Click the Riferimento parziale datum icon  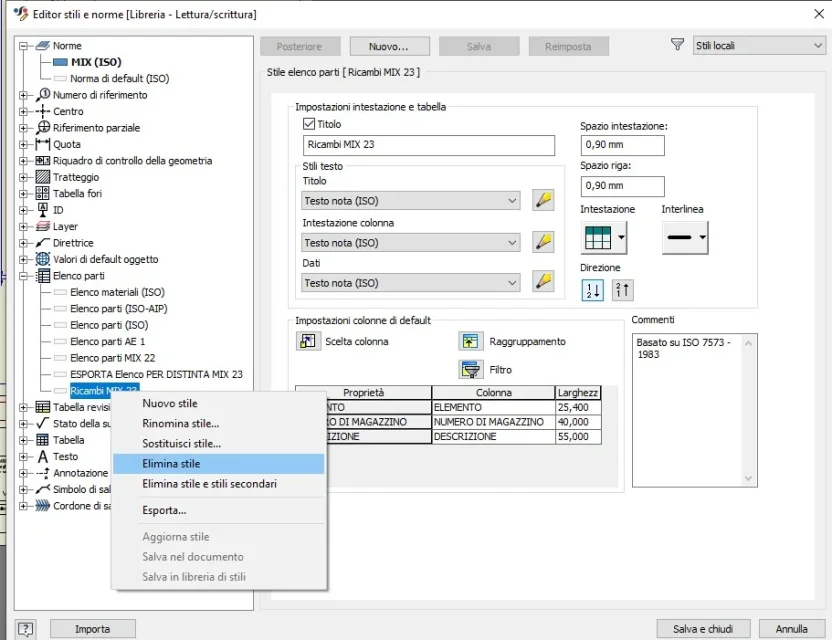point(43,128)
